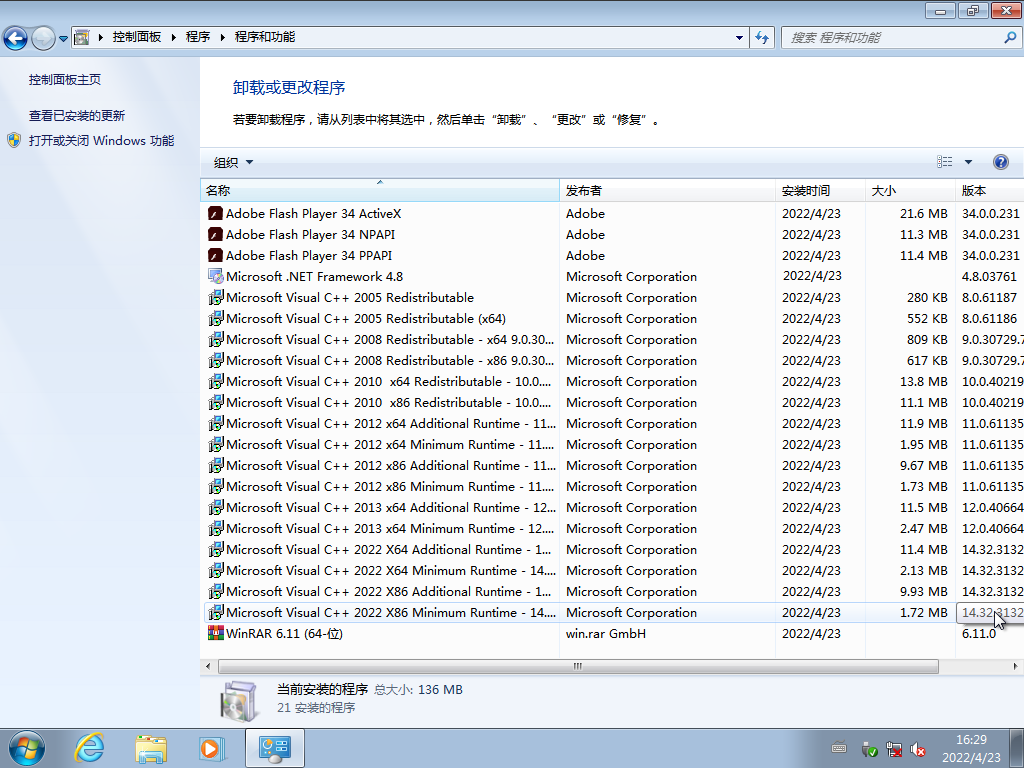Click the 4.8.03761 version cell

point(989,276)
